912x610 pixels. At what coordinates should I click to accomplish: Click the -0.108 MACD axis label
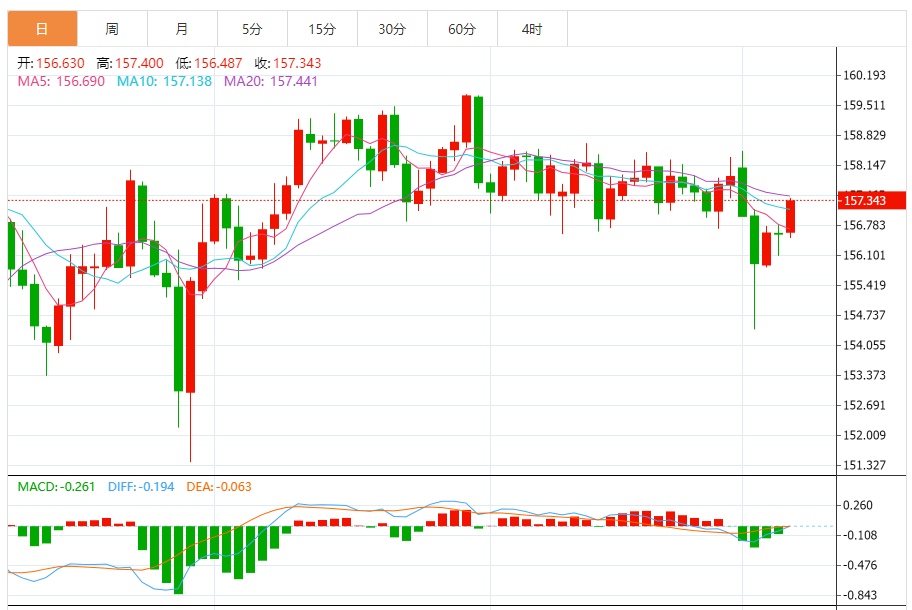pyautogui.click(x=860, y=536)
